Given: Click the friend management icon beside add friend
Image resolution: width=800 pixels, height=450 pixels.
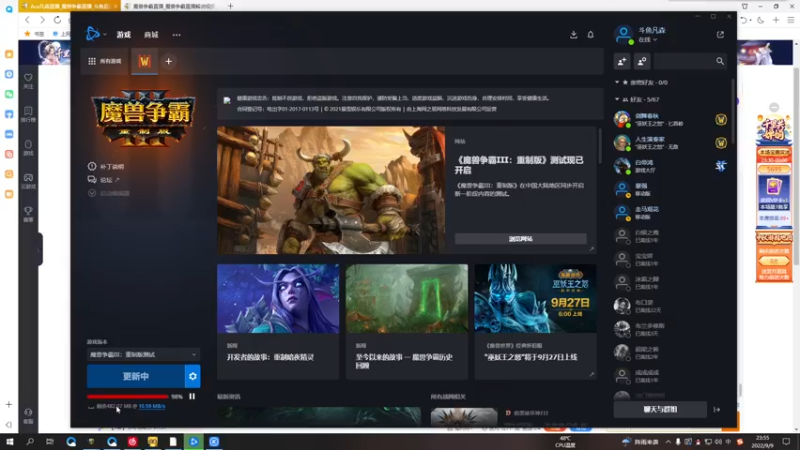Looking at the screenshot, I should click(642, 61).
